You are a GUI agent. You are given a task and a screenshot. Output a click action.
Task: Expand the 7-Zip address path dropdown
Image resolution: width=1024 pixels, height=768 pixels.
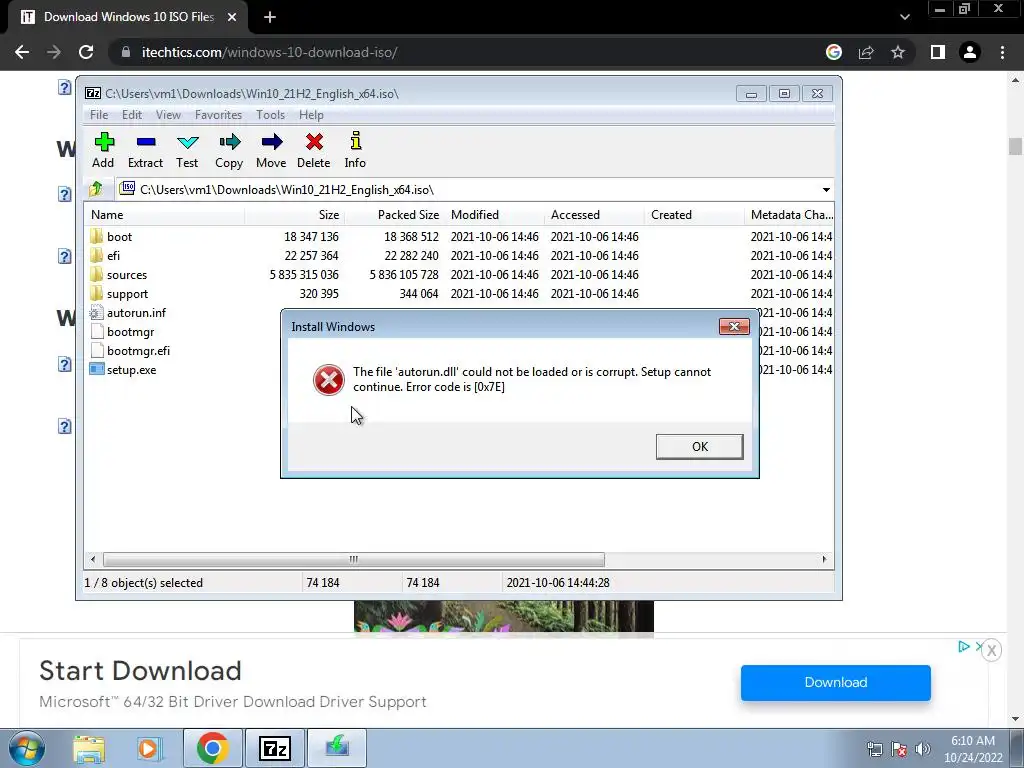click(x=826, y=190)
